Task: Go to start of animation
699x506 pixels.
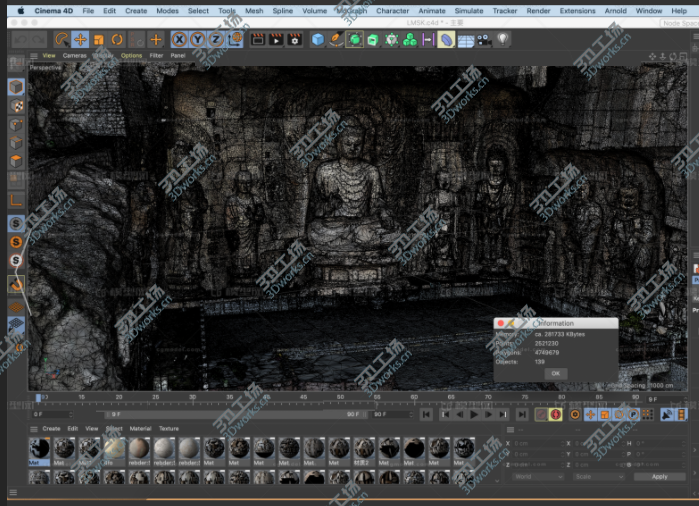Action: coord(426,415)
